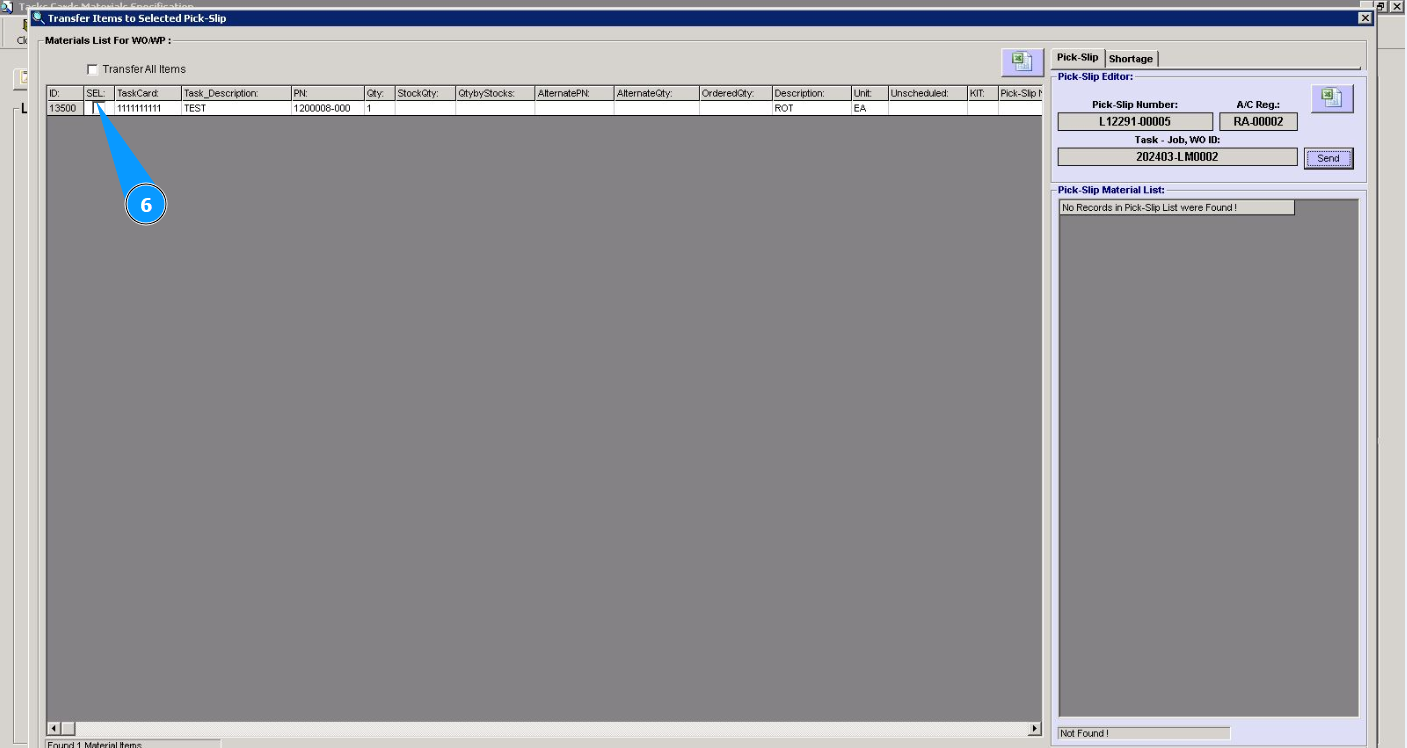This screenshot has width=1407, height=748.
Task: Switch to the Pick-Slip tab
Action: (1077, 58)
